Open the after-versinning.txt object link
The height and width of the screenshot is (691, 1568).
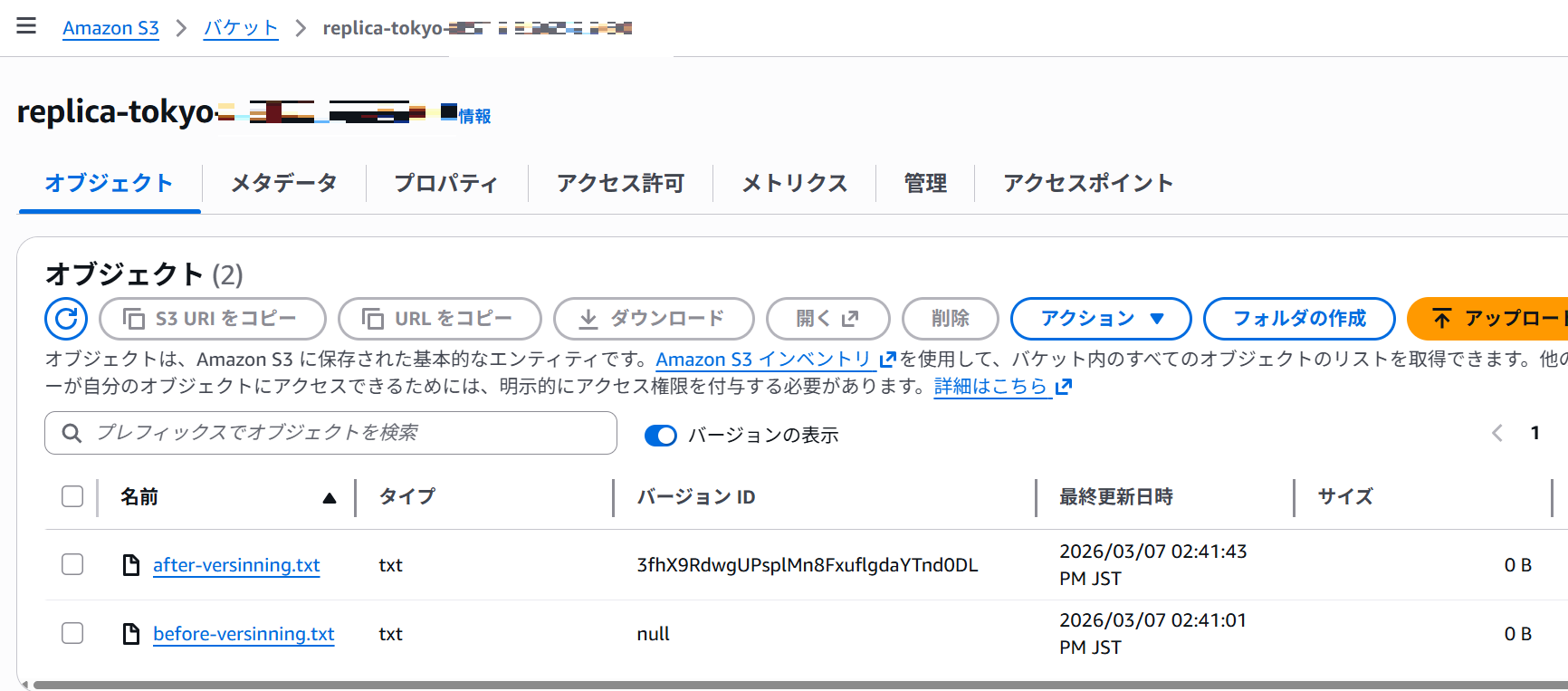236,565
